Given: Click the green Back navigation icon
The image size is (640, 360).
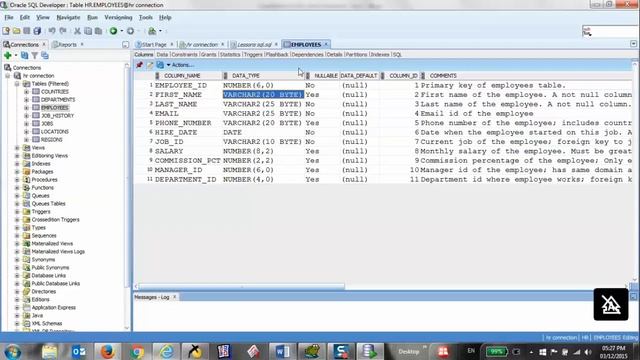Looking at the screenshot, I should [113, 31].
